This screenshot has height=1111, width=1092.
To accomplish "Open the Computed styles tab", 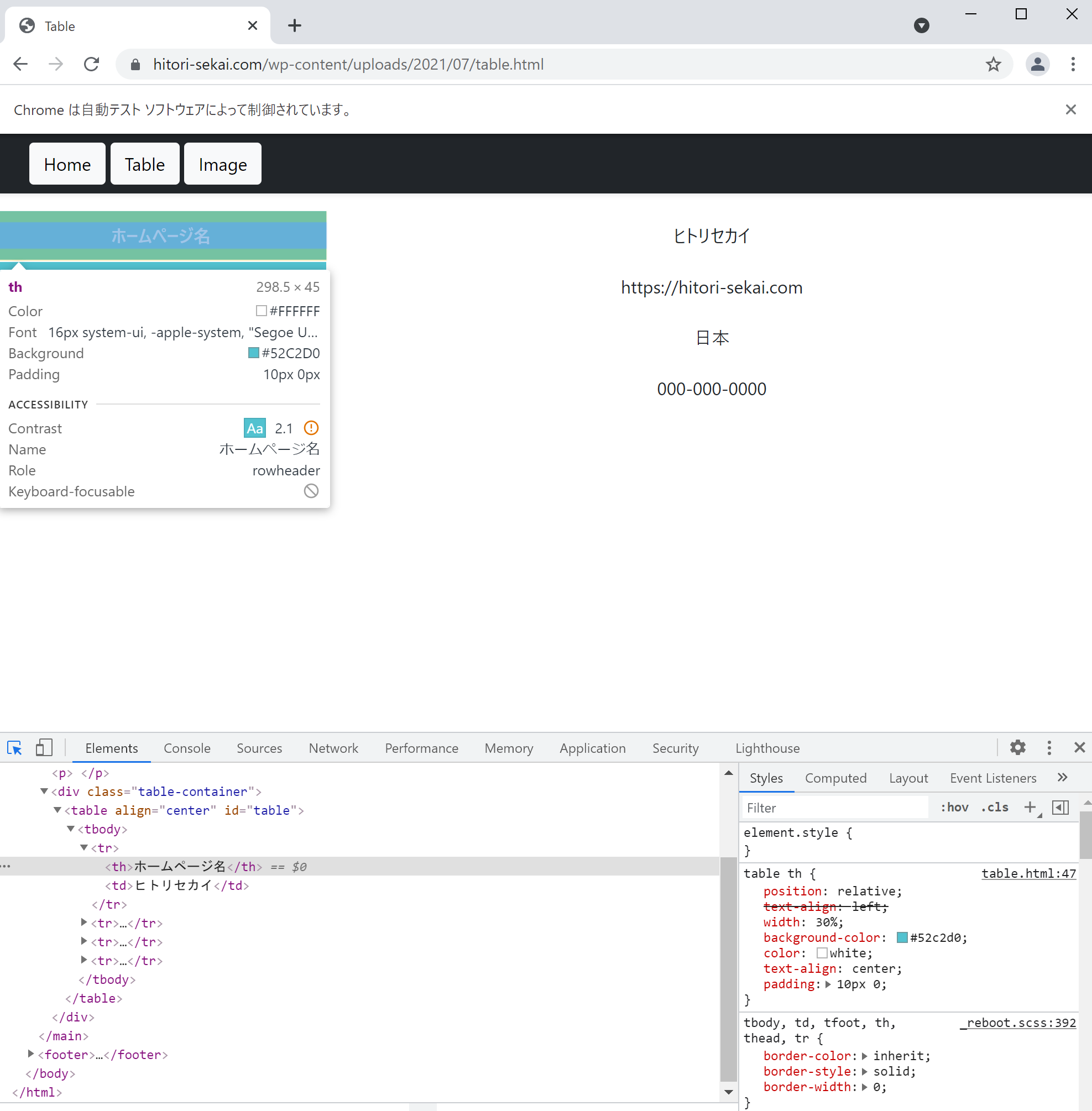I will (835, 778).
